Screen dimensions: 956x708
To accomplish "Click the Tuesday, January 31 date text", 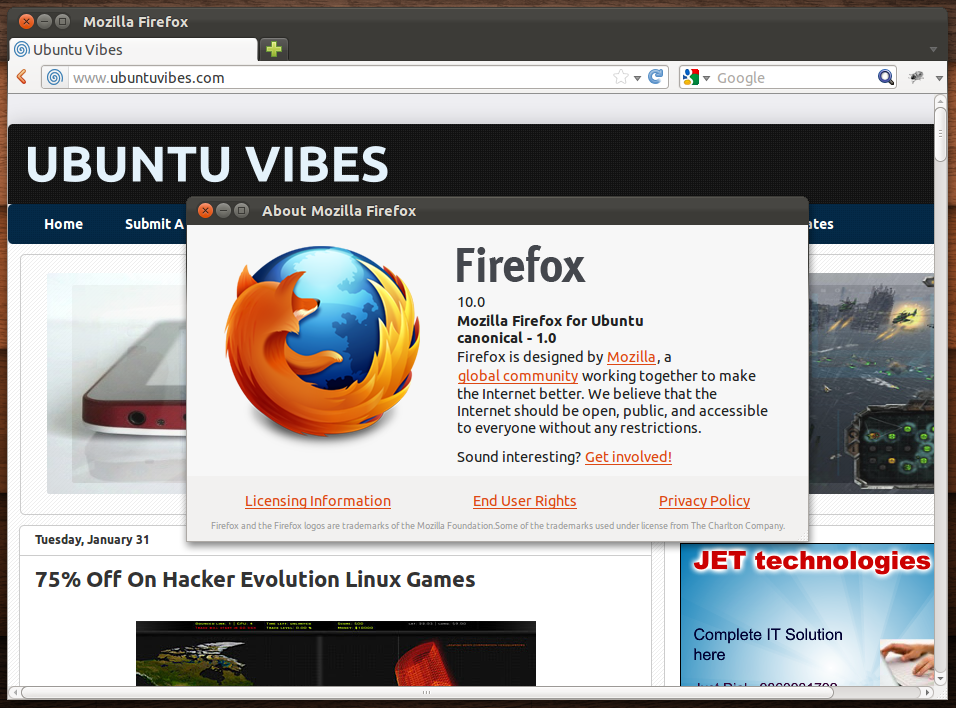I will click(92, 540).
